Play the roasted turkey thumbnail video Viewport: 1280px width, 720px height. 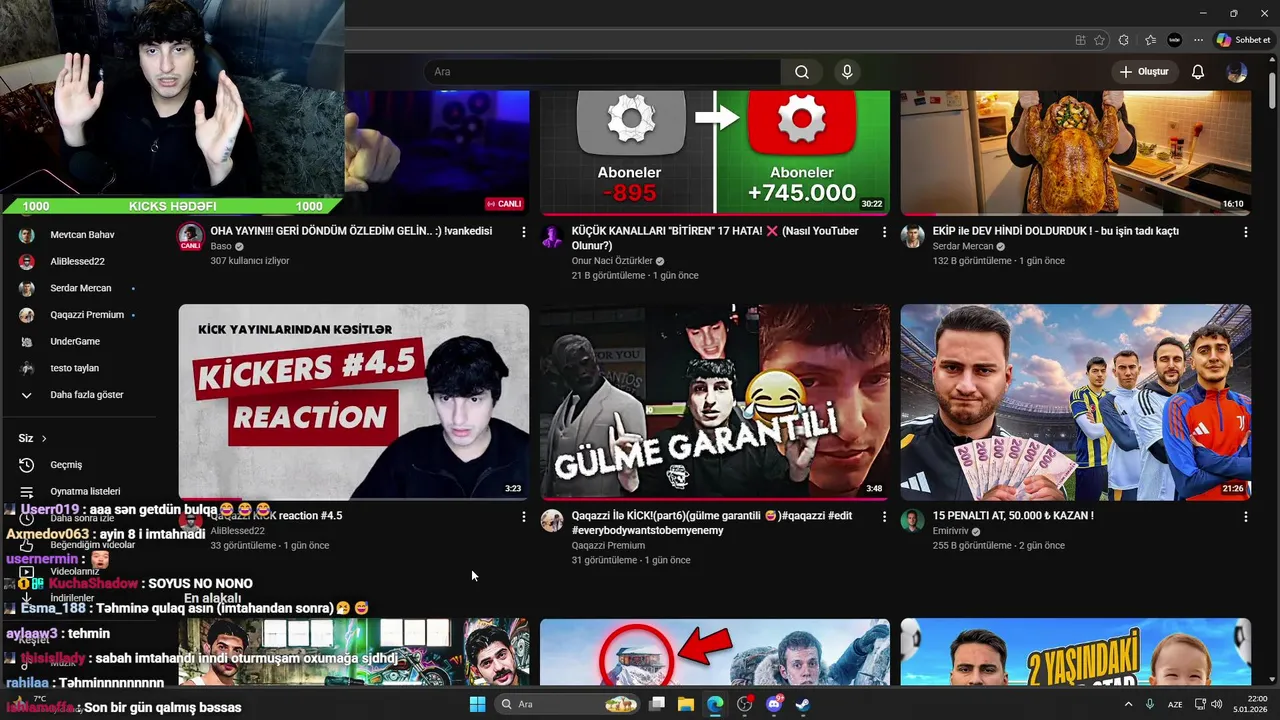(x=1076, y=152)
